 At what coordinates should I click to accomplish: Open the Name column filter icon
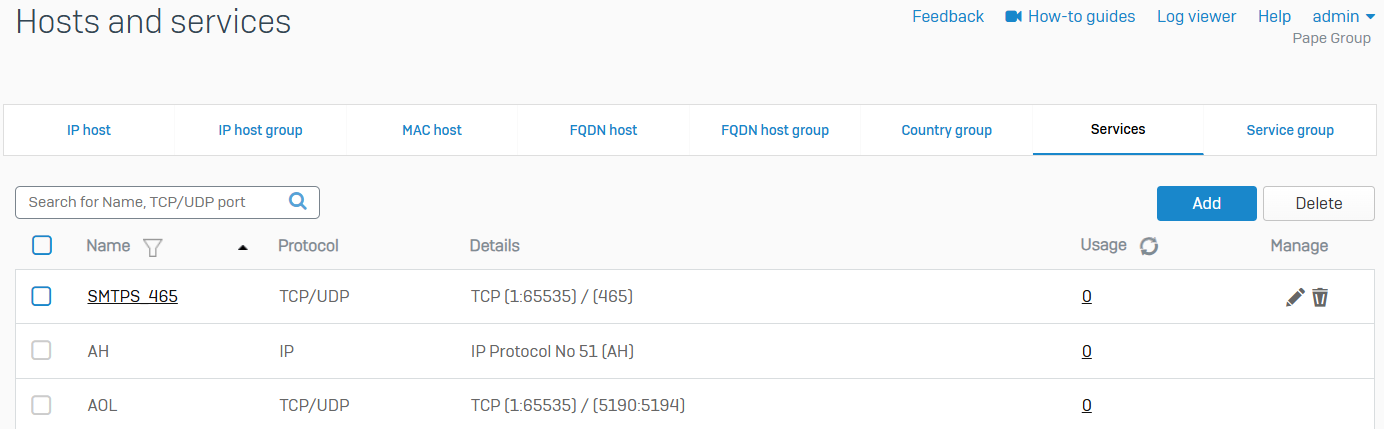click(x=152, y=246)
